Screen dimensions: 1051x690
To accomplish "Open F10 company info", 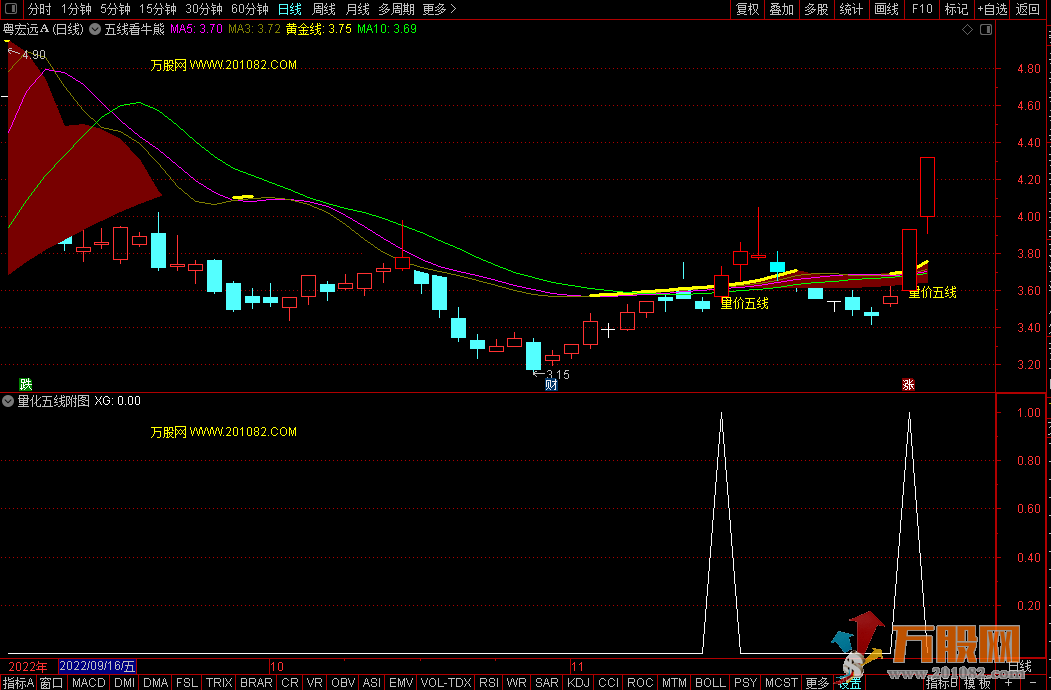I will point(922,9).
